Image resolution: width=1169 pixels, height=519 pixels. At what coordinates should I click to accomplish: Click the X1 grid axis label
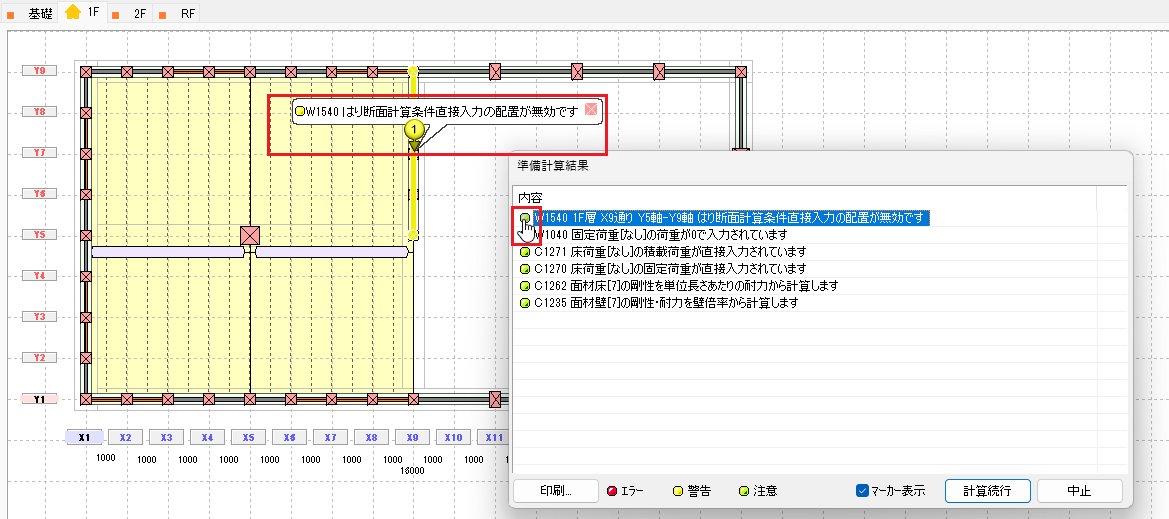coord(85,437)
